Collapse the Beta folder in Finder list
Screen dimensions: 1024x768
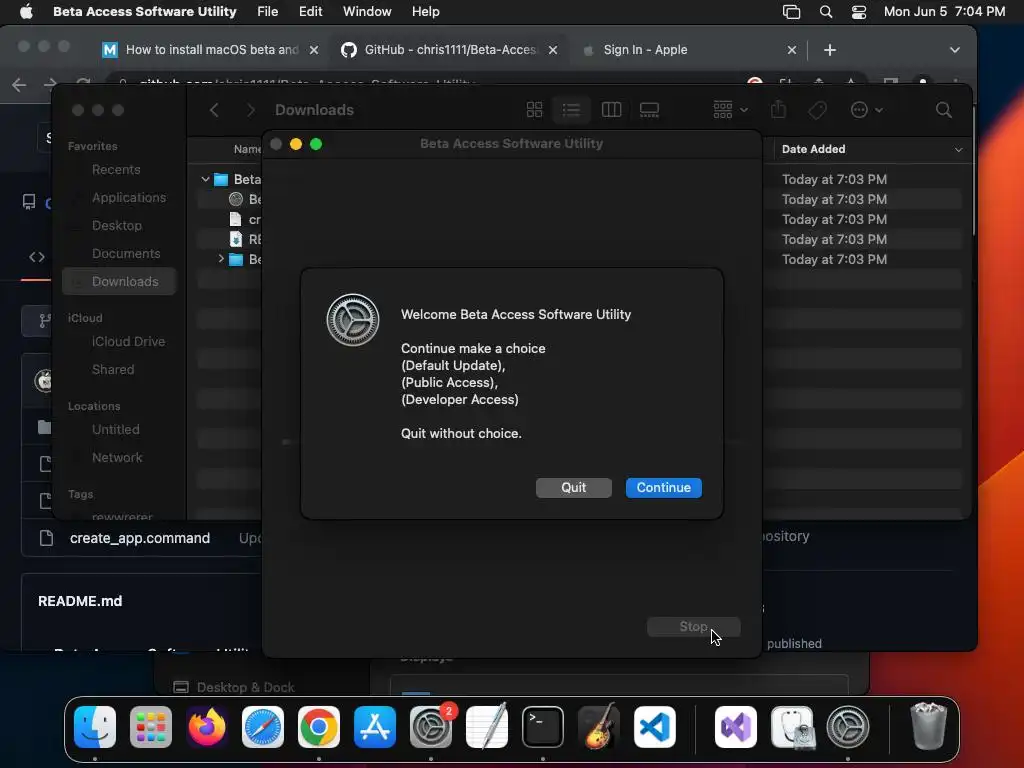coord(206,179)
